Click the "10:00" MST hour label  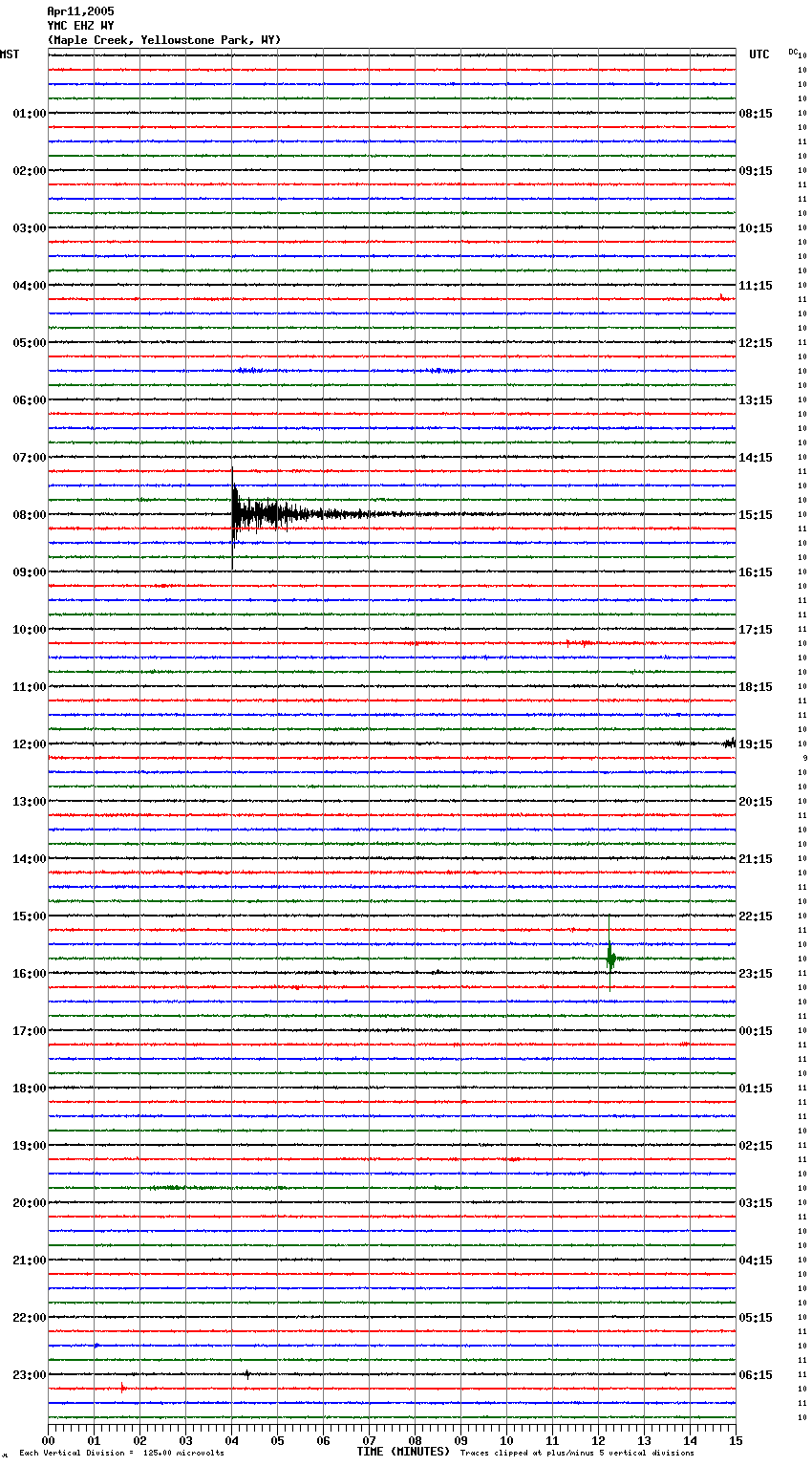tap(30, 630)
